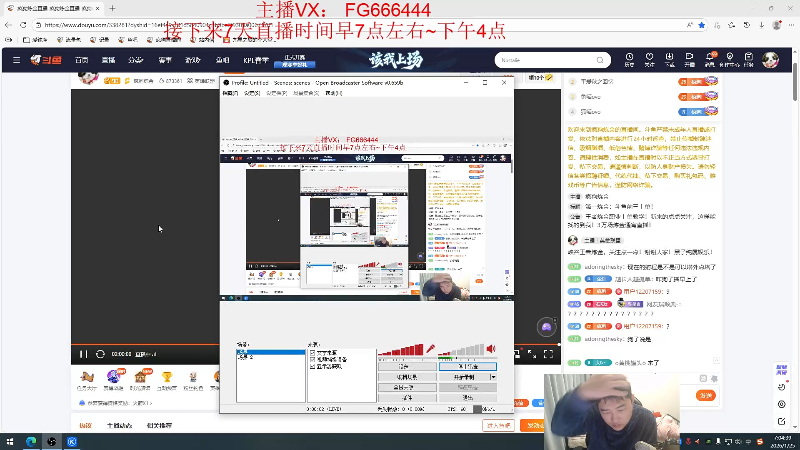
Task: Click the Douyu logo in header
Action: [x=46, y=60]
